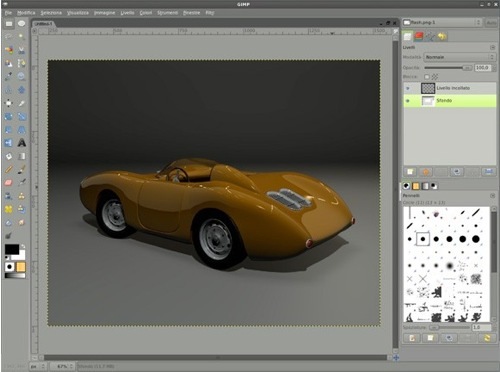Select the Crop knife tool
Screen dimensions: 500x372
point(22,103)
